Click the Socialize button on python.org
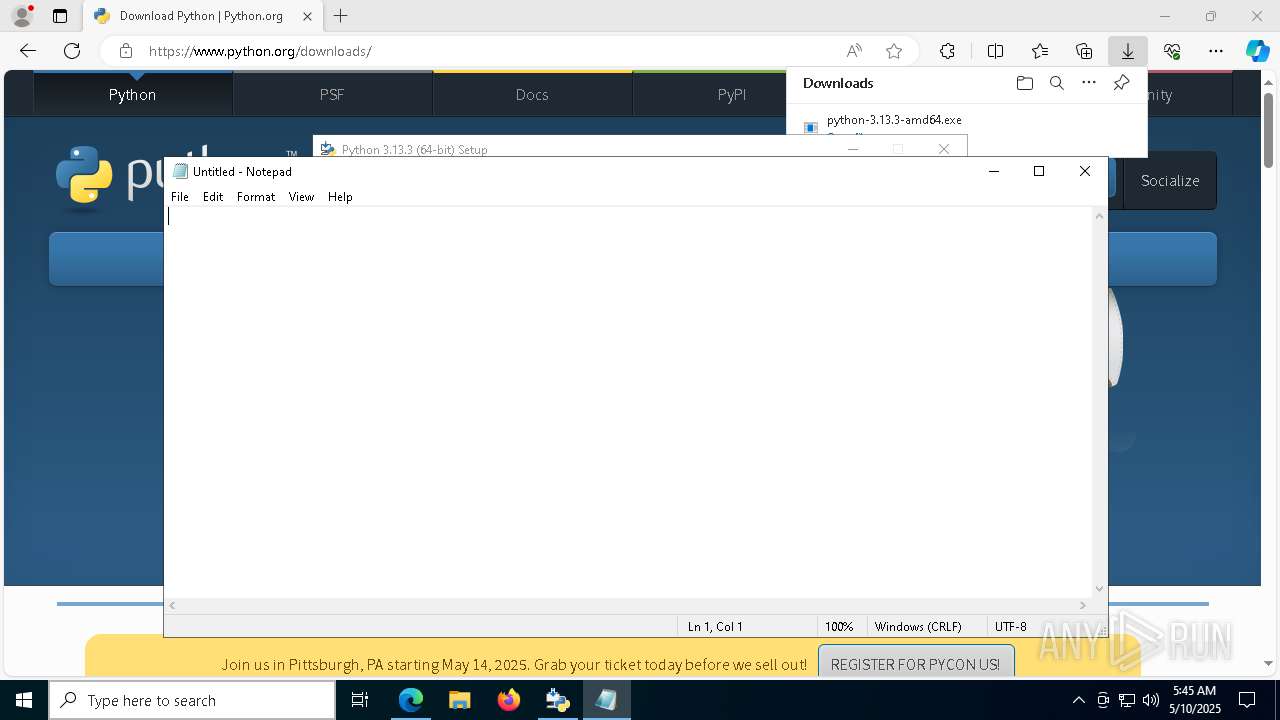Screen dimensions: 1280x720 (1170, 181)
